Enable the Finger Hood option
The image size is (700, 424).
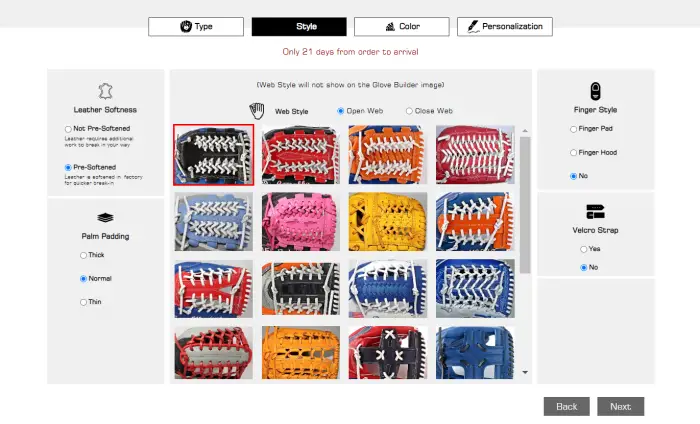tap(573, 153)
